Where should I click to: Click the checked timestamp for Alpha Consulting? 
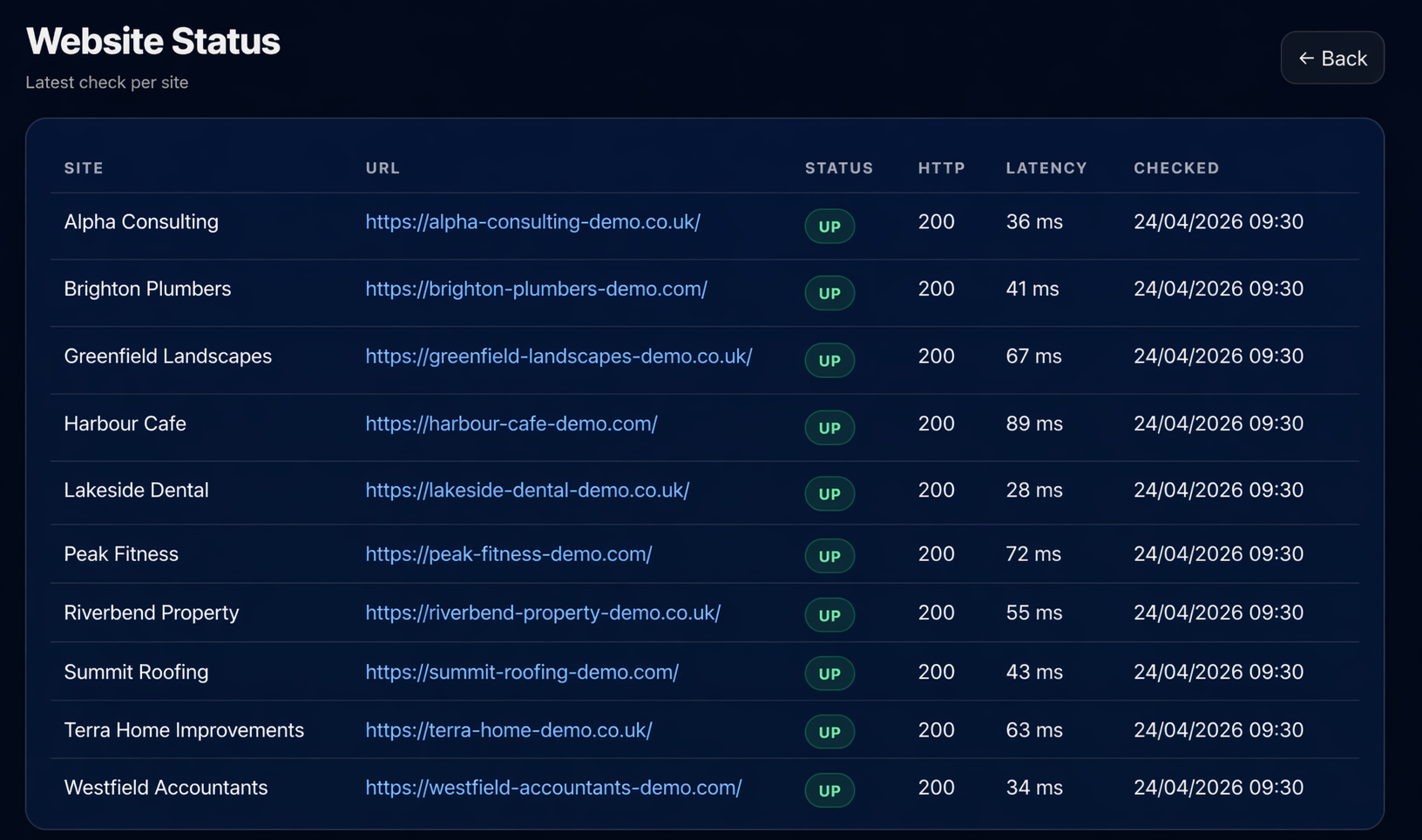point(1218,222)
